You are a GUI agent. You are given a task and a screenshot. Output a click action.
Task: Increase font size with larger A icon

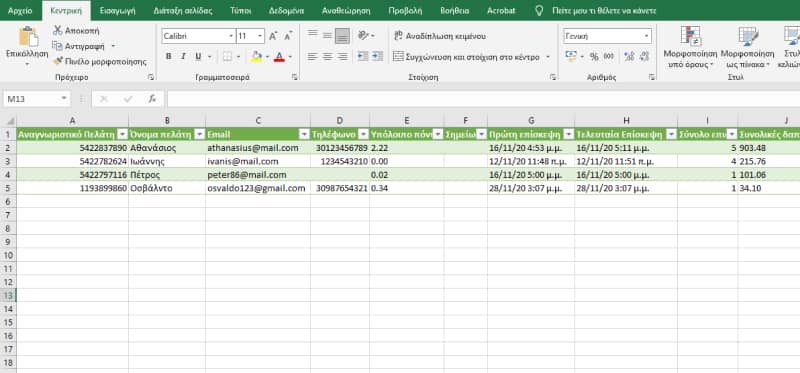273,36
